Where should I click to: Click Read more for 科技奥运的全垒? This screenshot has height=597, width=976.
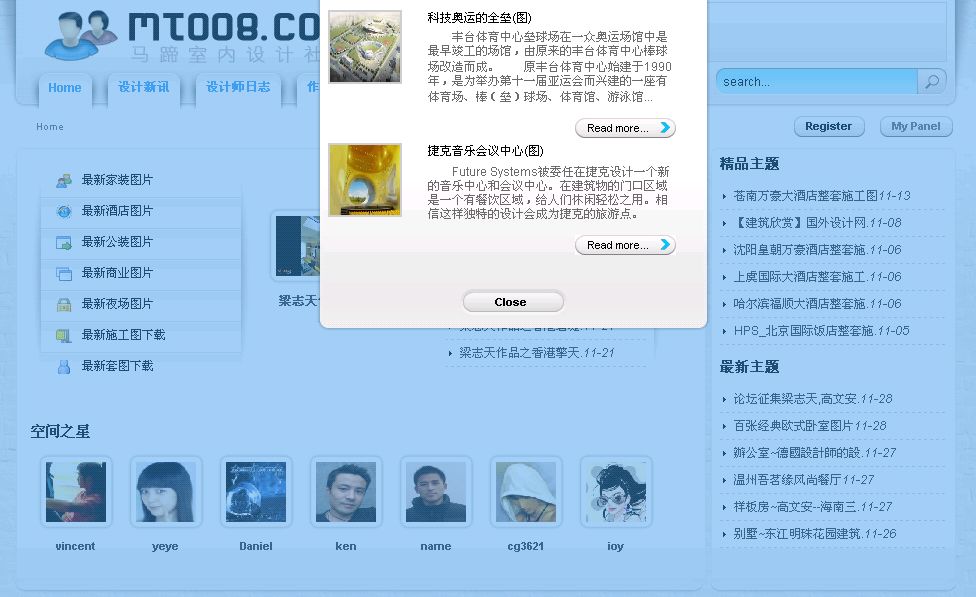point(625,128)
